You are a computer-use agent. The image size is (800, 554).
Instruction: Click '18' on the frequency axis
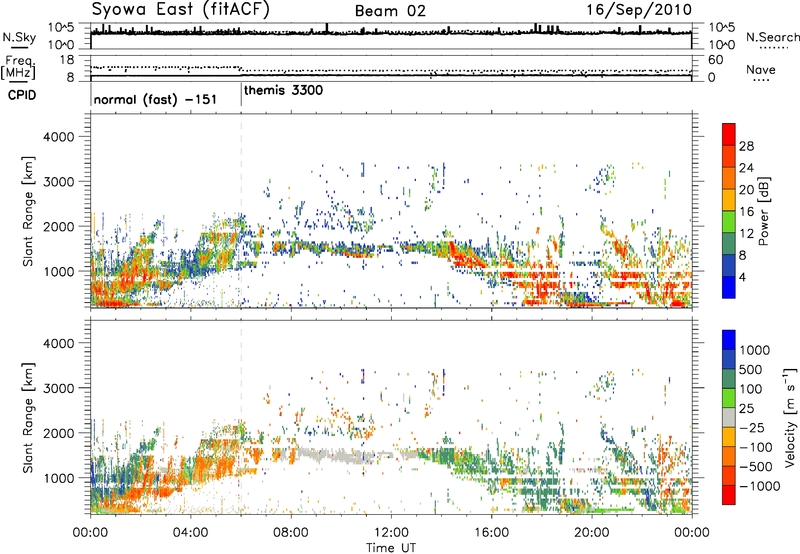[x=67, y=60]
